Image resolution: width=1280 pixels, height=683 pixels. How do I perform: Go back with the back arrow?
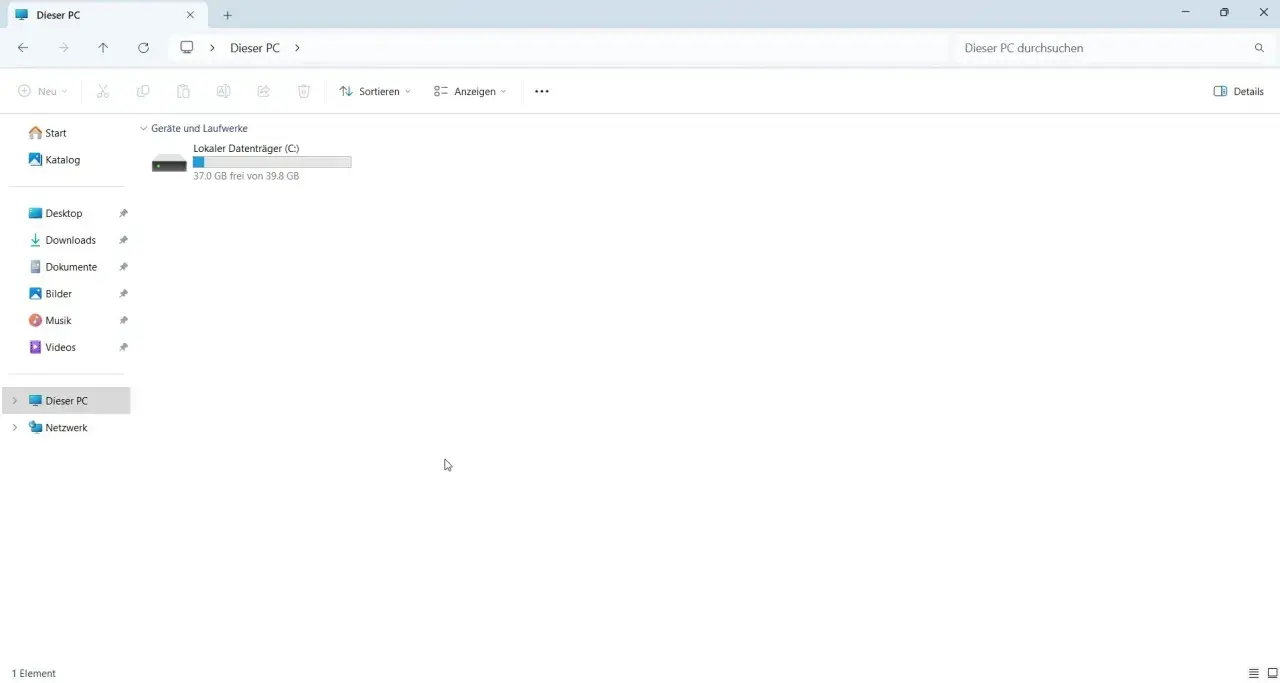point(23,48)
